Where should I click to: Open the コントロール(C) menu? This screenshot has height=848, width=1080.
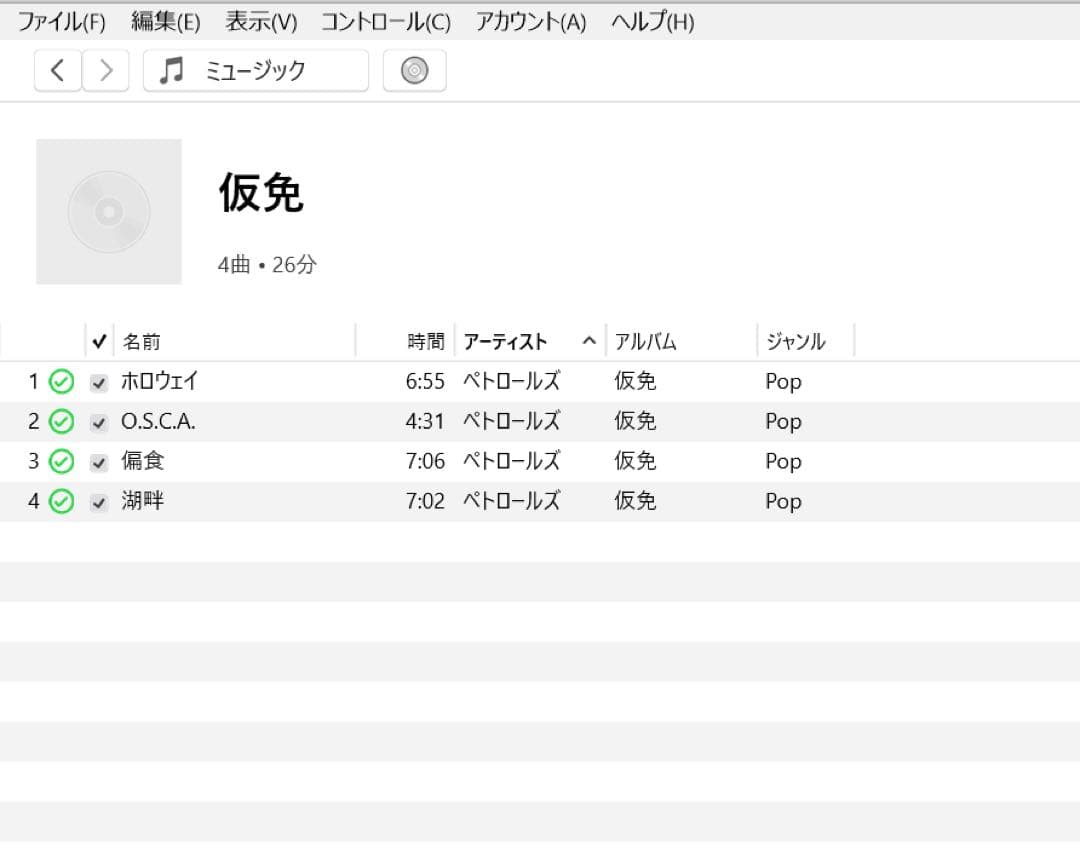386,22
